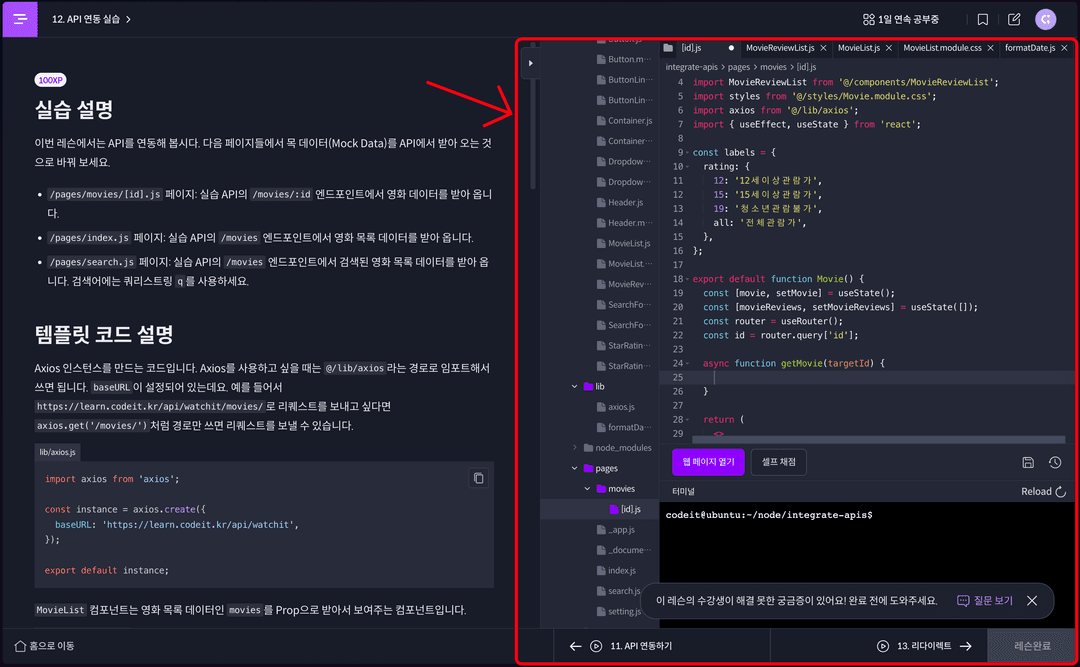Switch to the MovieList.js tab

pyautogui.click(x=859, y=48)
